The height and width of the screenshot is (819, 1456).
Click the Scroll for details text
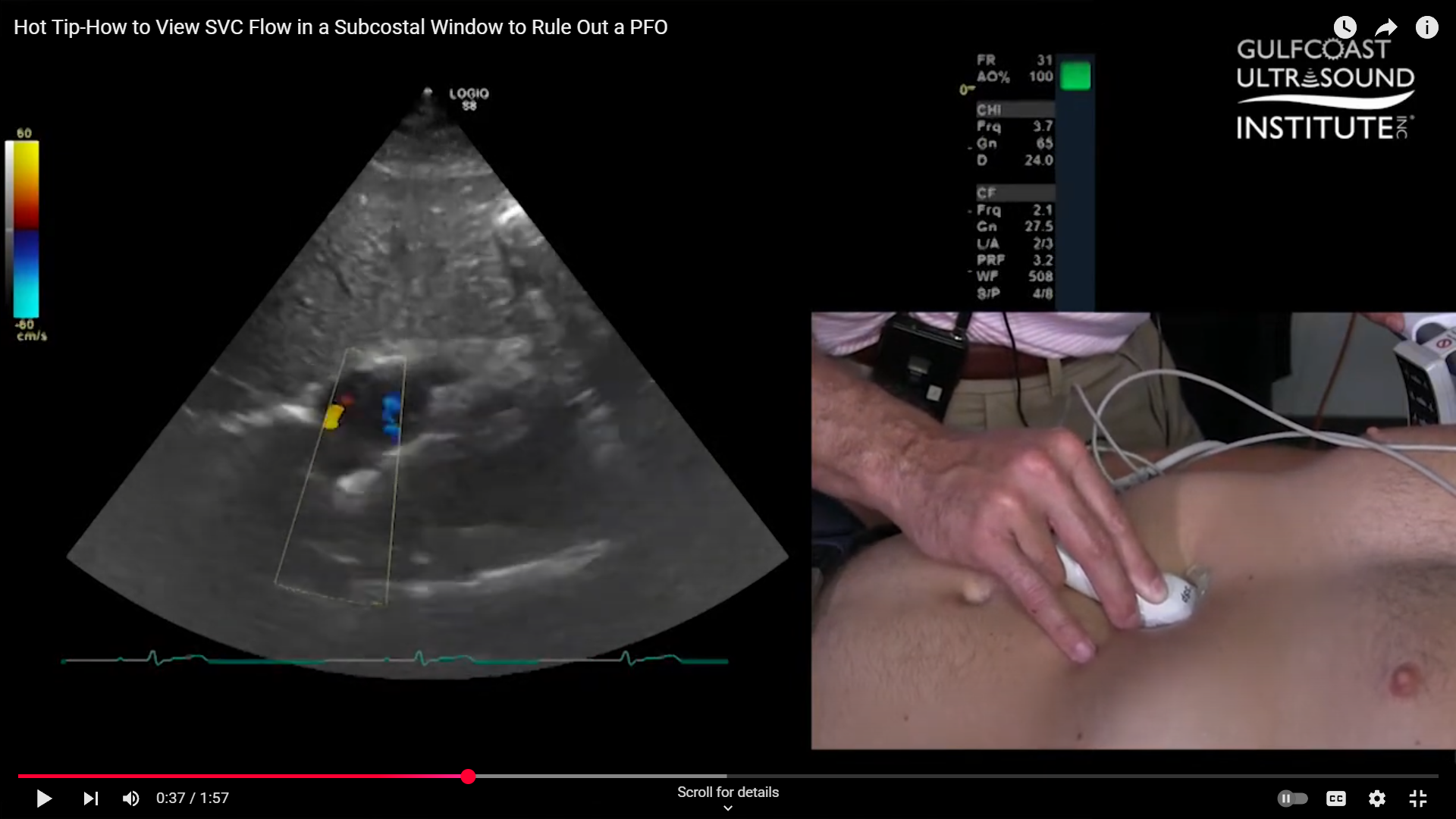[728, 792]
